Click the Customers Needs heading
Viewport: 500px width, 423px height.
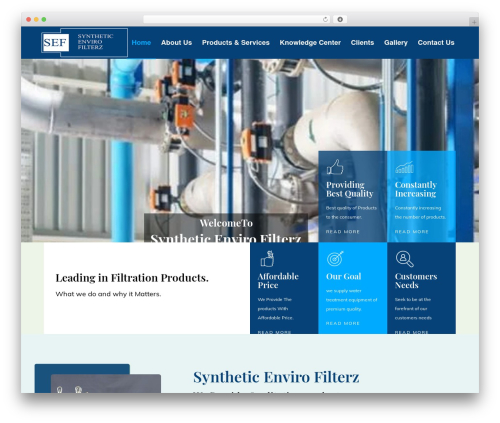click(x=416, y=281)
